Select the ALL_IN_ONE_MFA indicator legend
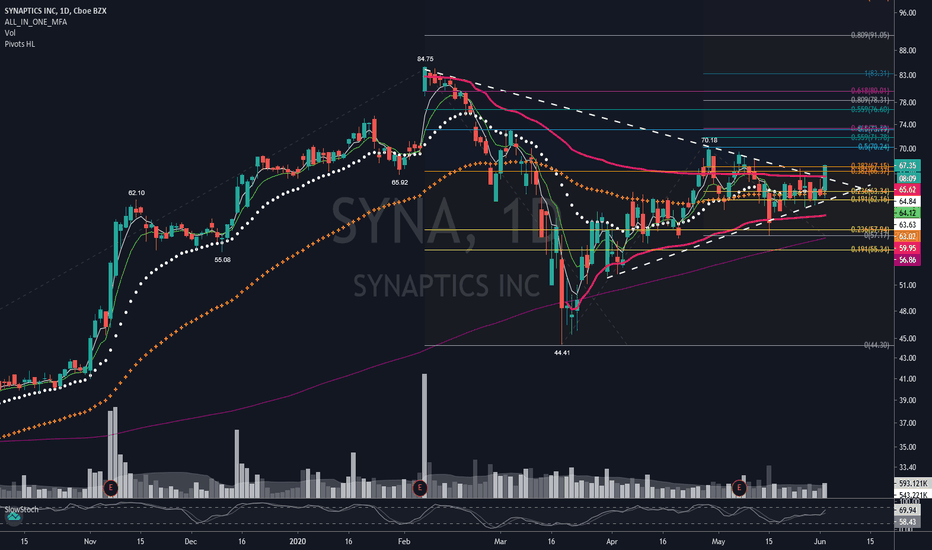Screen dimensions: 932x550 [36, 22]
